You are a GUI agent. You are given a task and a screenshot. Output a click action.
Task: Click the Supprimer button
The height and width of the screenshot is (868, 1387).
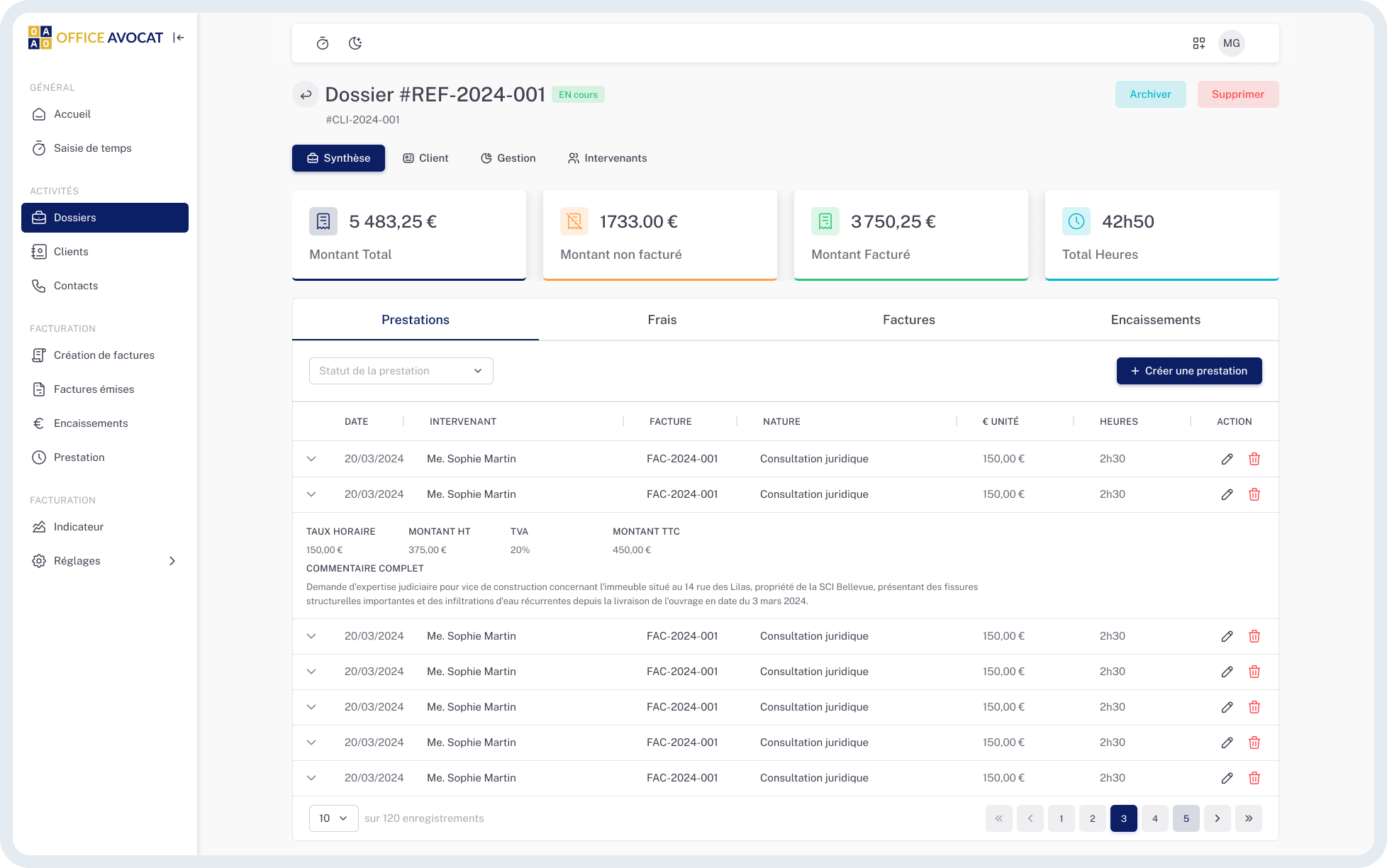pos(1238,94)
